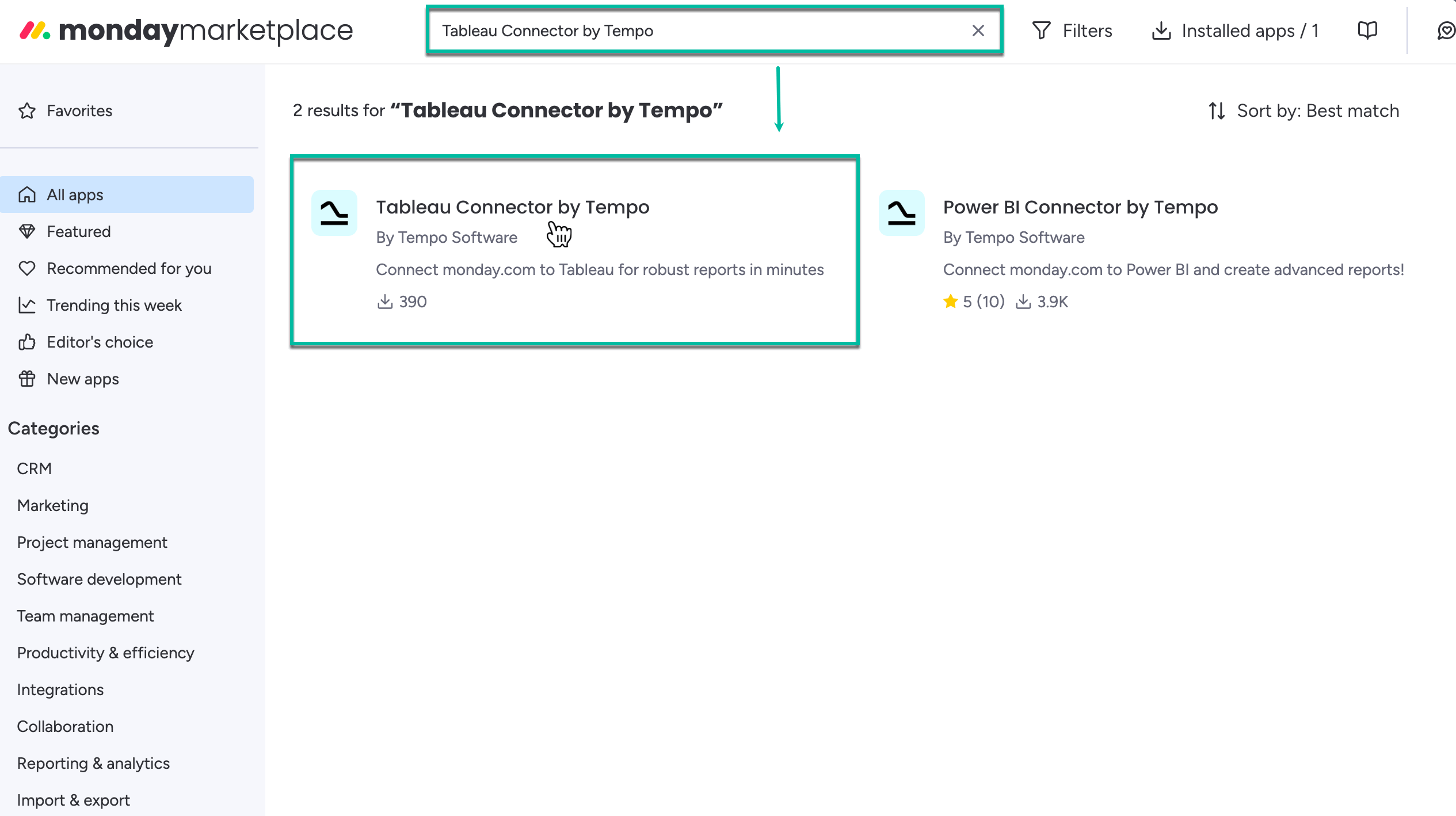The width and height of the screenshot is (1456, 816).
Task: Click the Tableau Connector by Tempo app icon
Action: [x=333, y=213]
